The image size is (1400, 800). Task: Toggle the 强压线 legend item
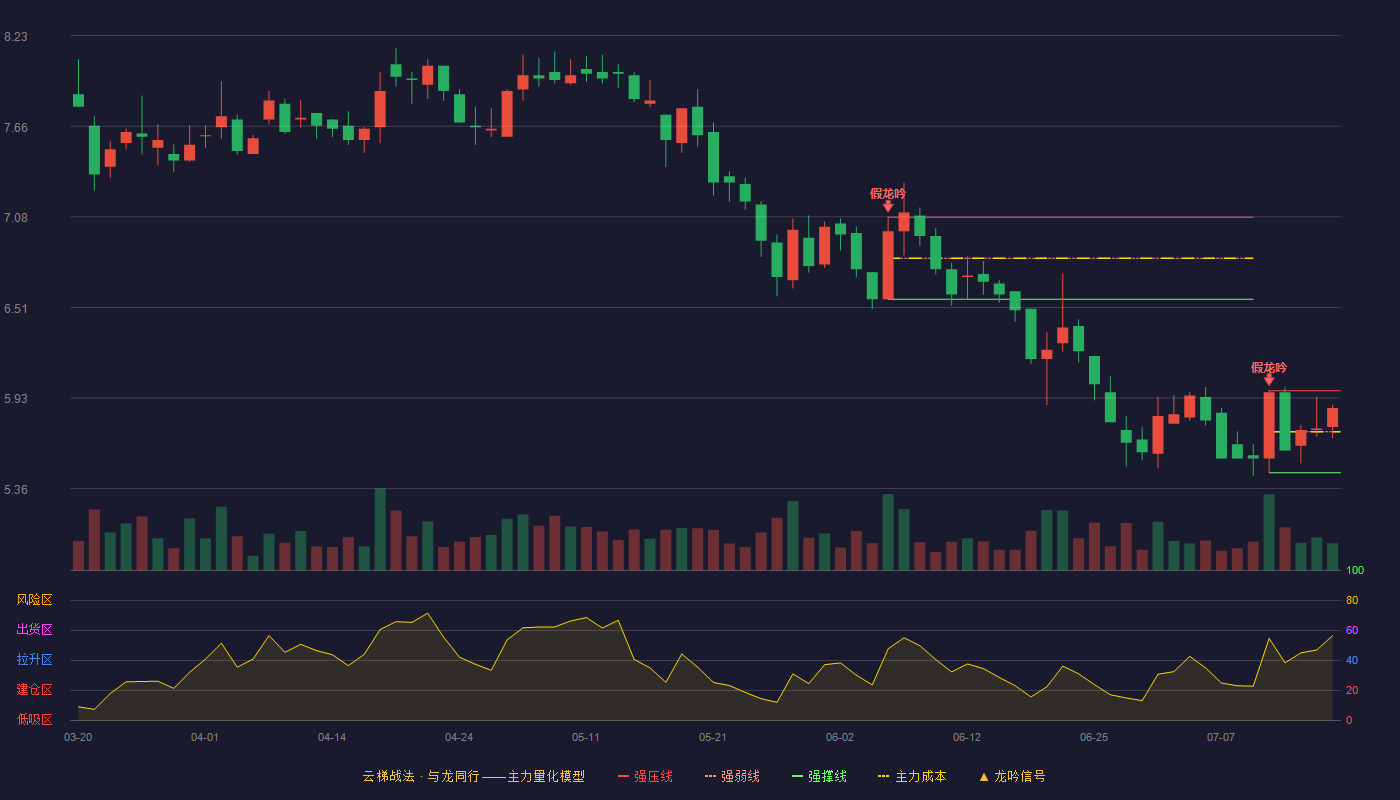tap(645, 776)
